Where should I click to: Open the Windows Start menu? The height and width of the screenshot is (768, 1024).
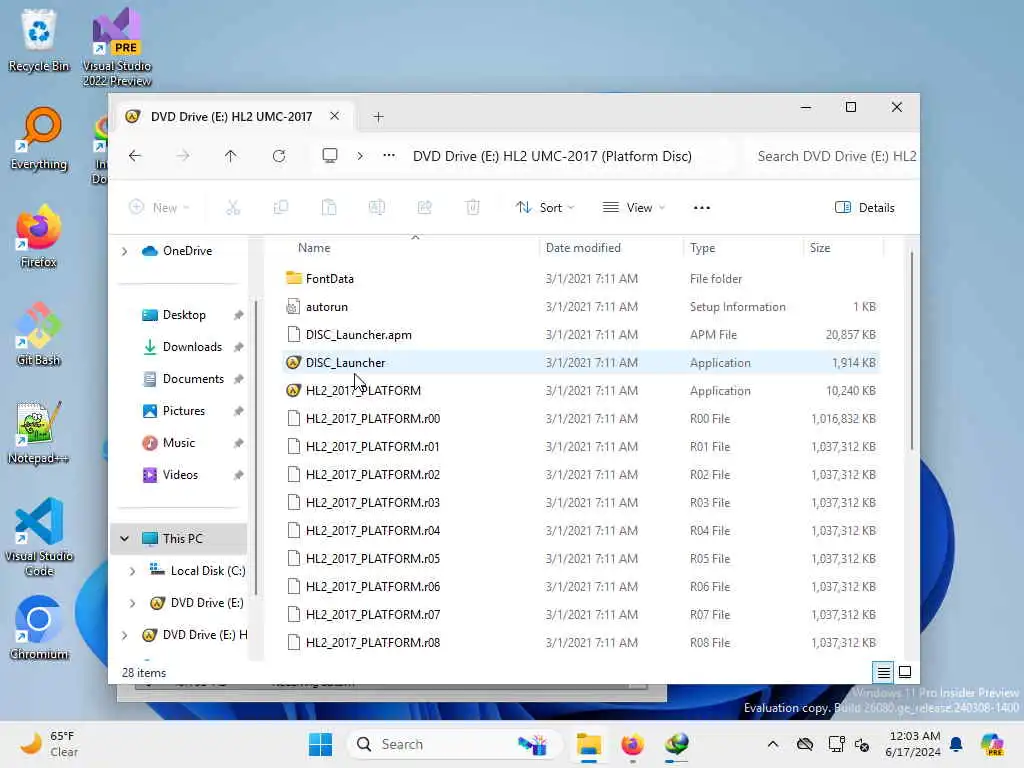click(x=321, y=744)
